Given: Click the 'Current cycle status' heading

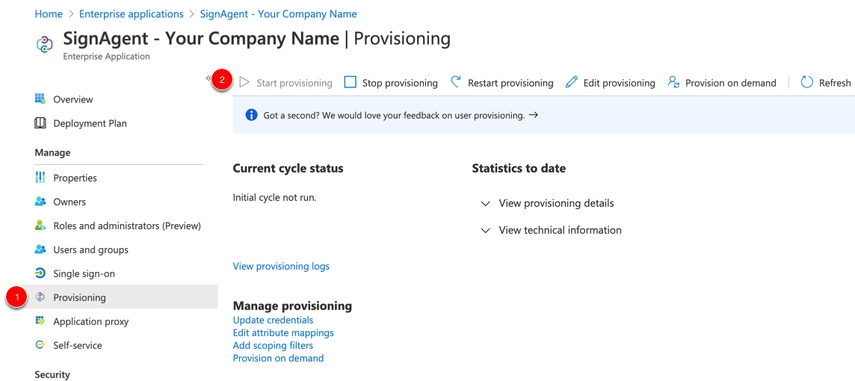Looking at the screenshot, I should [288, 168].
